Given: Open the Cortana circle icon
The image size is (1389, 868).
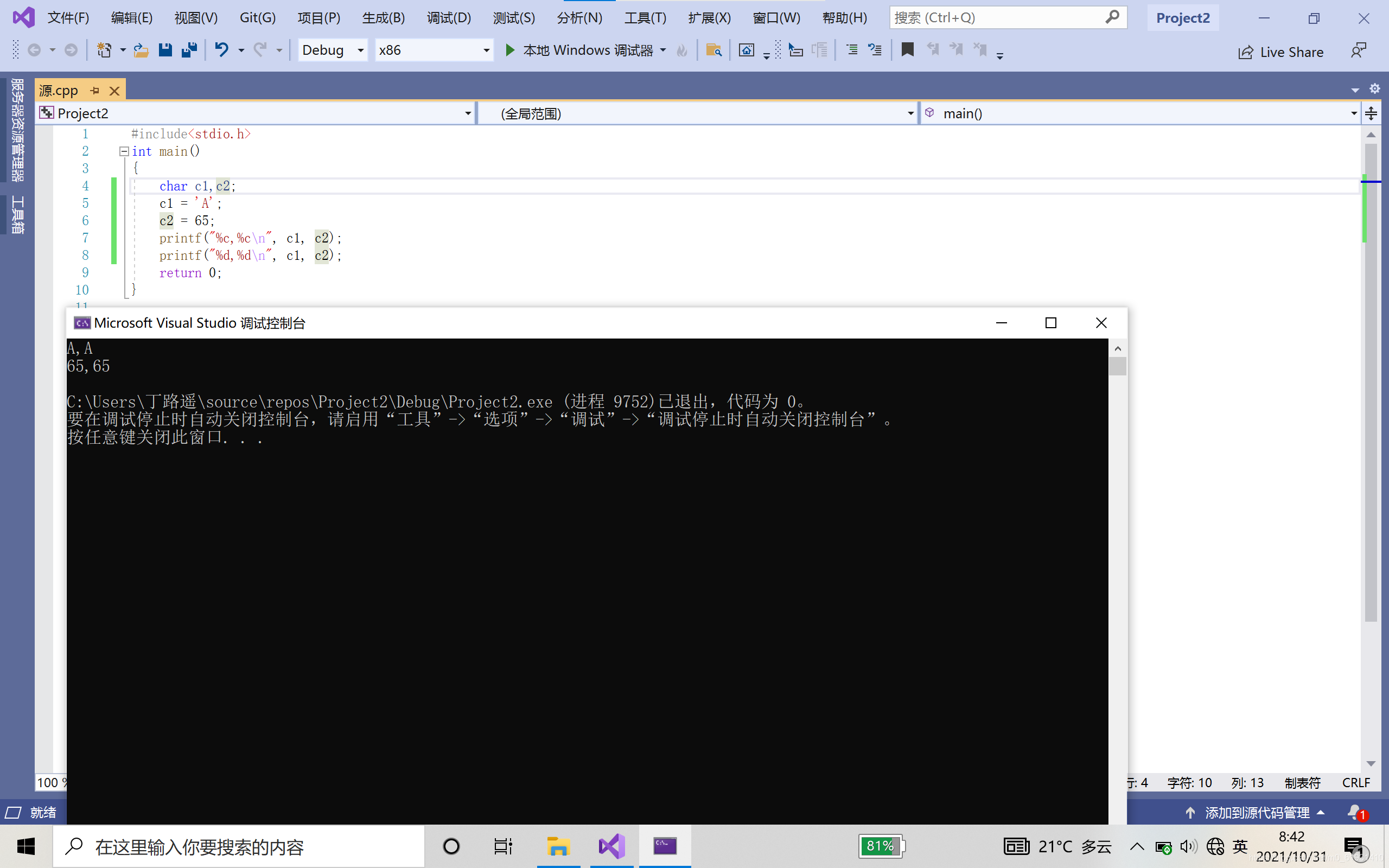Looking at the screenshot, I should tap(451, 846).
